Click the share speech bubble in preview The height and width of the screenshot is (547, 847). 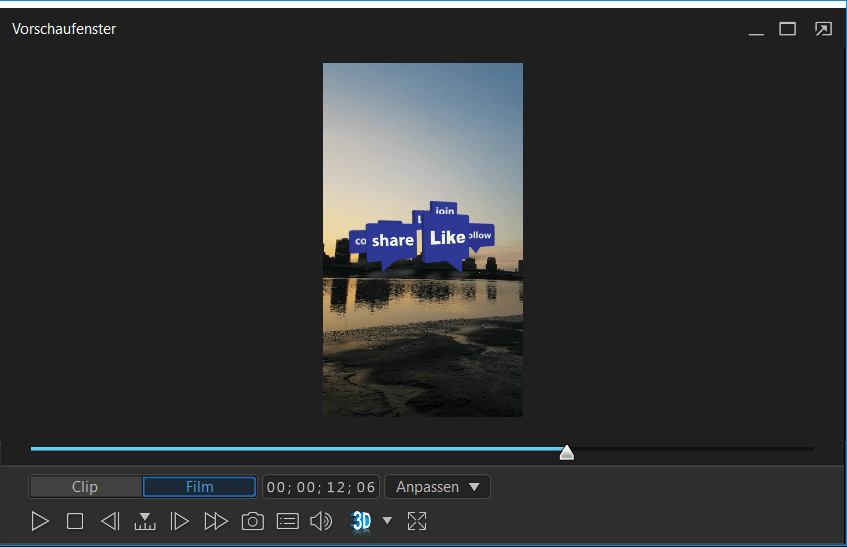pos(392,242)
